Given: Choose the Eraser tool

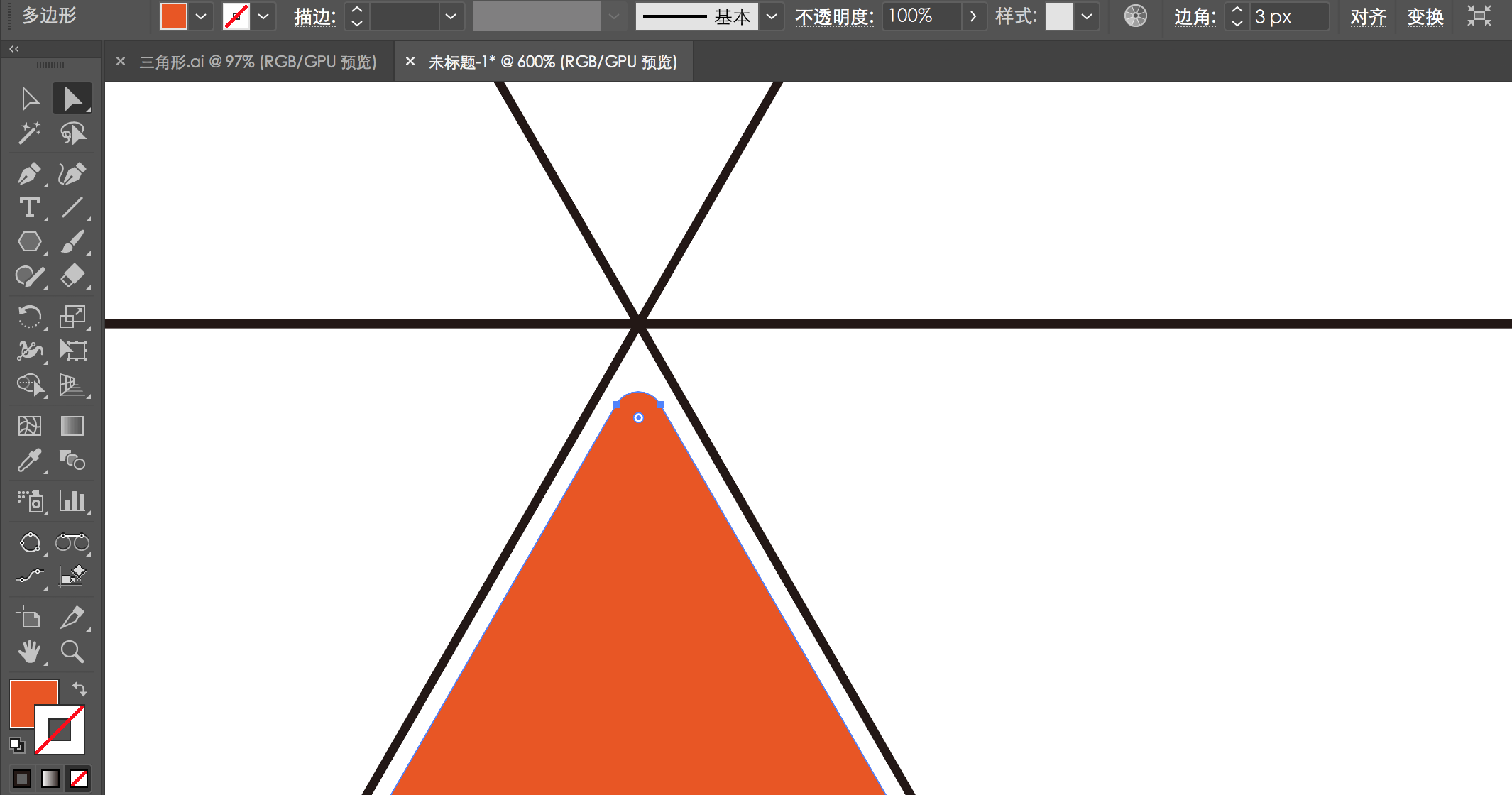Looking at the screenshot, I should coord(72,276).
